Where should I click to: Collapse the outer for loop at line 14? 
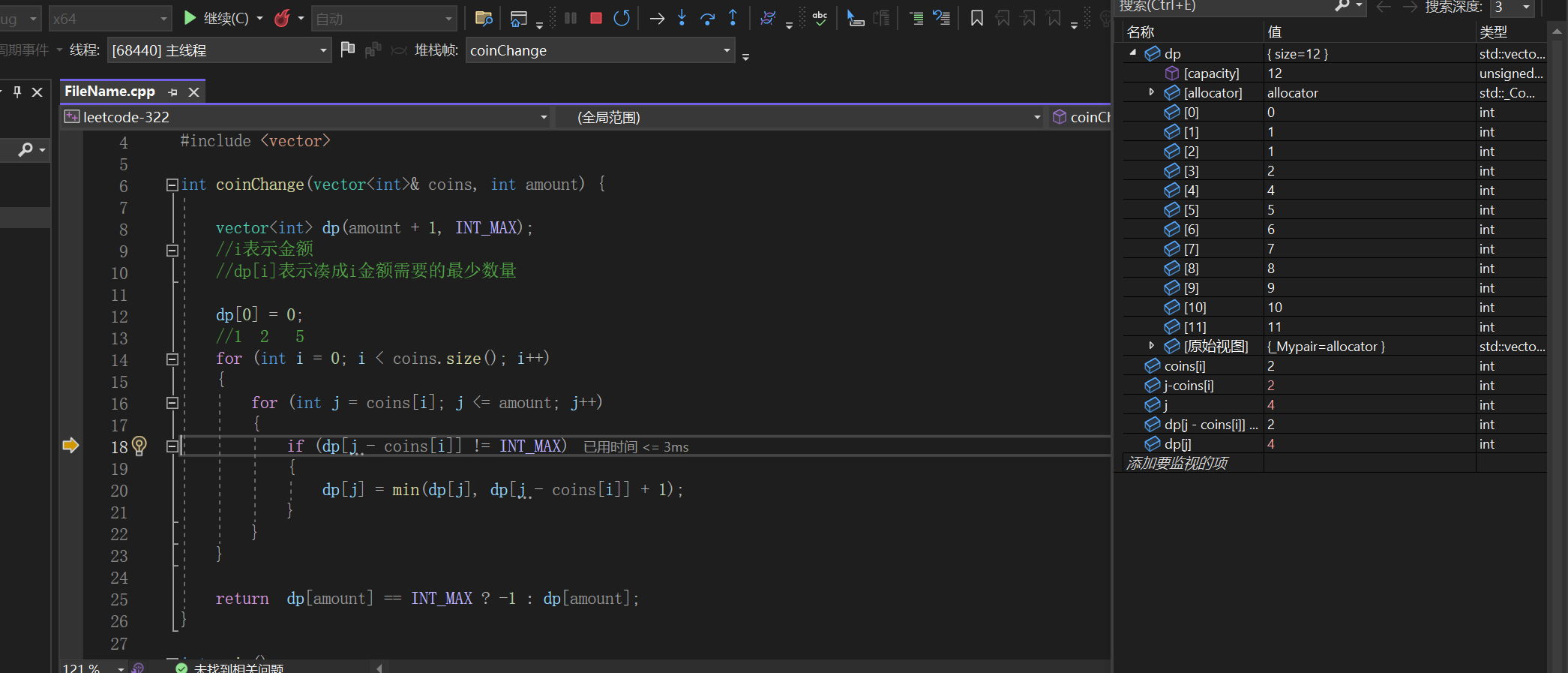[x=172, y=359]
